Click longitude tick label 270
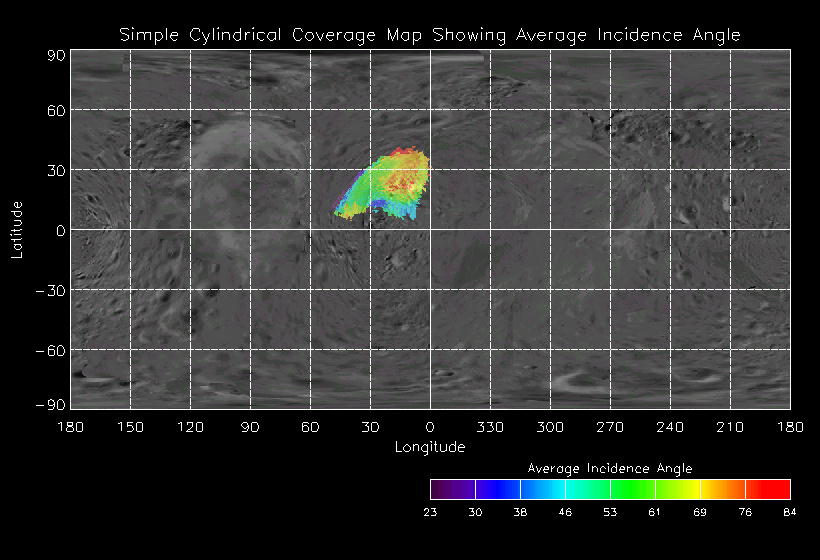Viewport: 820px width, 560px height. (x=610, y=427)
